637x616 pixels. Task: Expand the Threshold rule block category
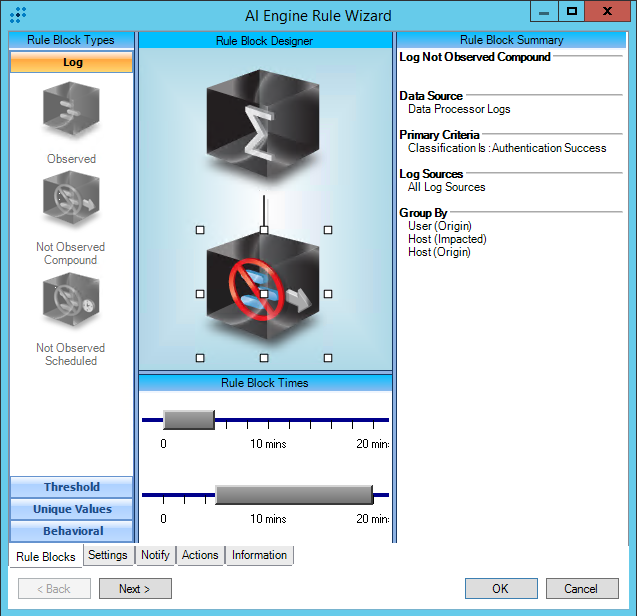pyautogui.click(x=71, y=487)
